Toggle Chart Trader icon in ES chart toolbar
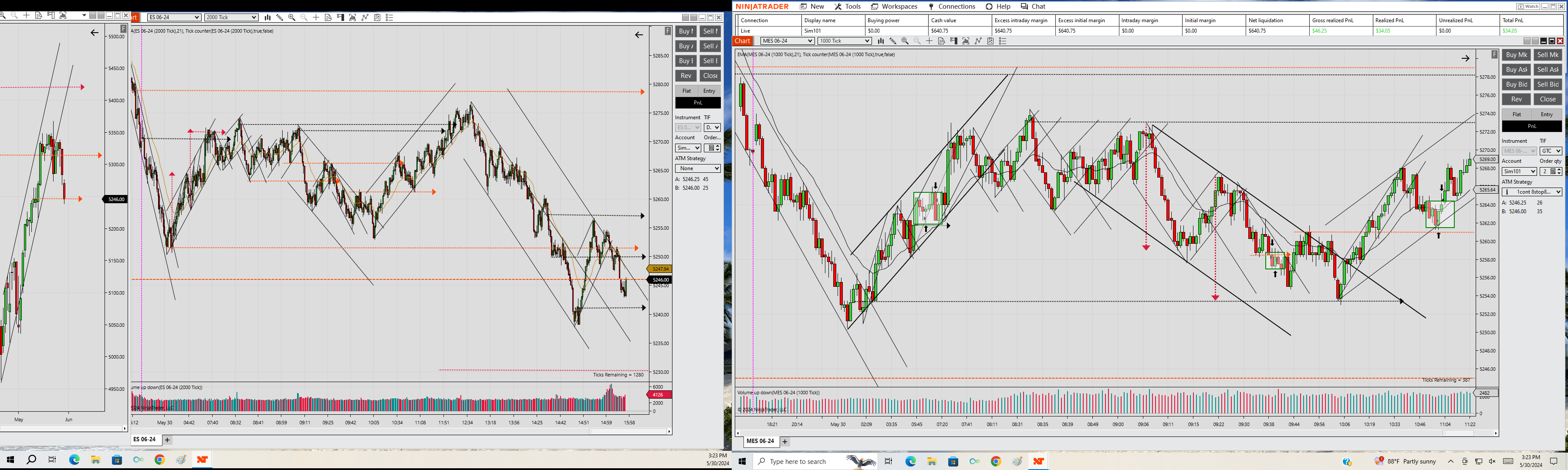The image size is (1568, 470). pyautogui.click(x=341, y=18)
